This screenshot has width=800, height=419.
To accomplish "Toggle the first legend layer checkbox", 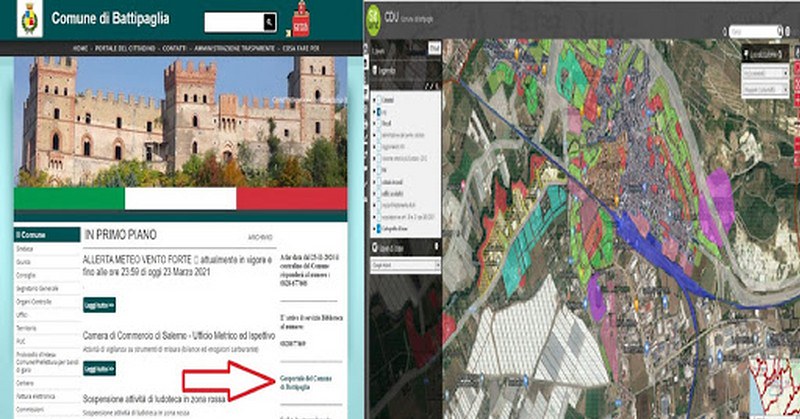I will [378, 100].
